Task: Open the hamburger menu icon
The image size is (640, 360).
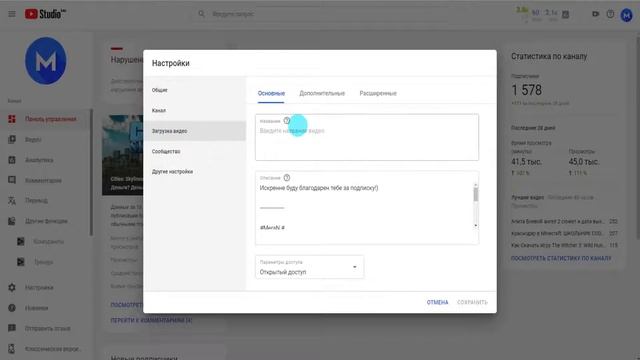Action: [x=12, y=14]
